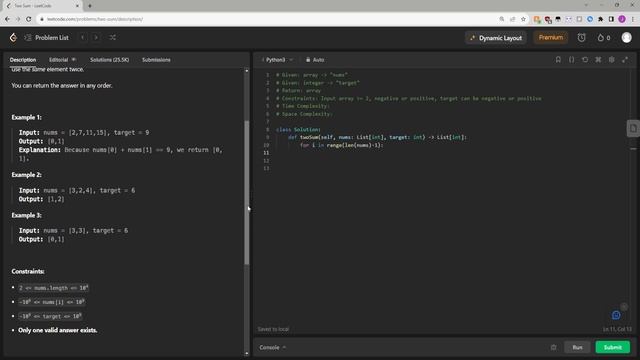The height and width of the screenshot is (360, 640).
Task: Start the timer alarm clock icon
Action: click(581, 38)
